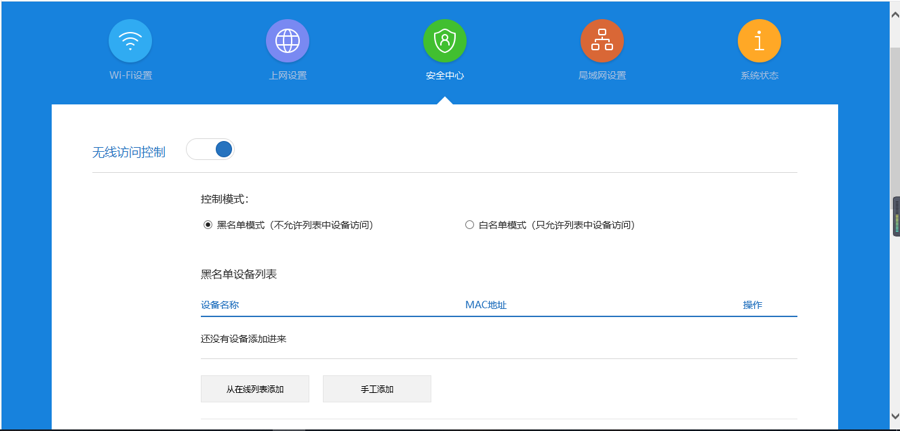Click the 无线访问控制 title
The height and width of the screenshot is (431, 900).
pyautogui.click(x=129, y=153)
